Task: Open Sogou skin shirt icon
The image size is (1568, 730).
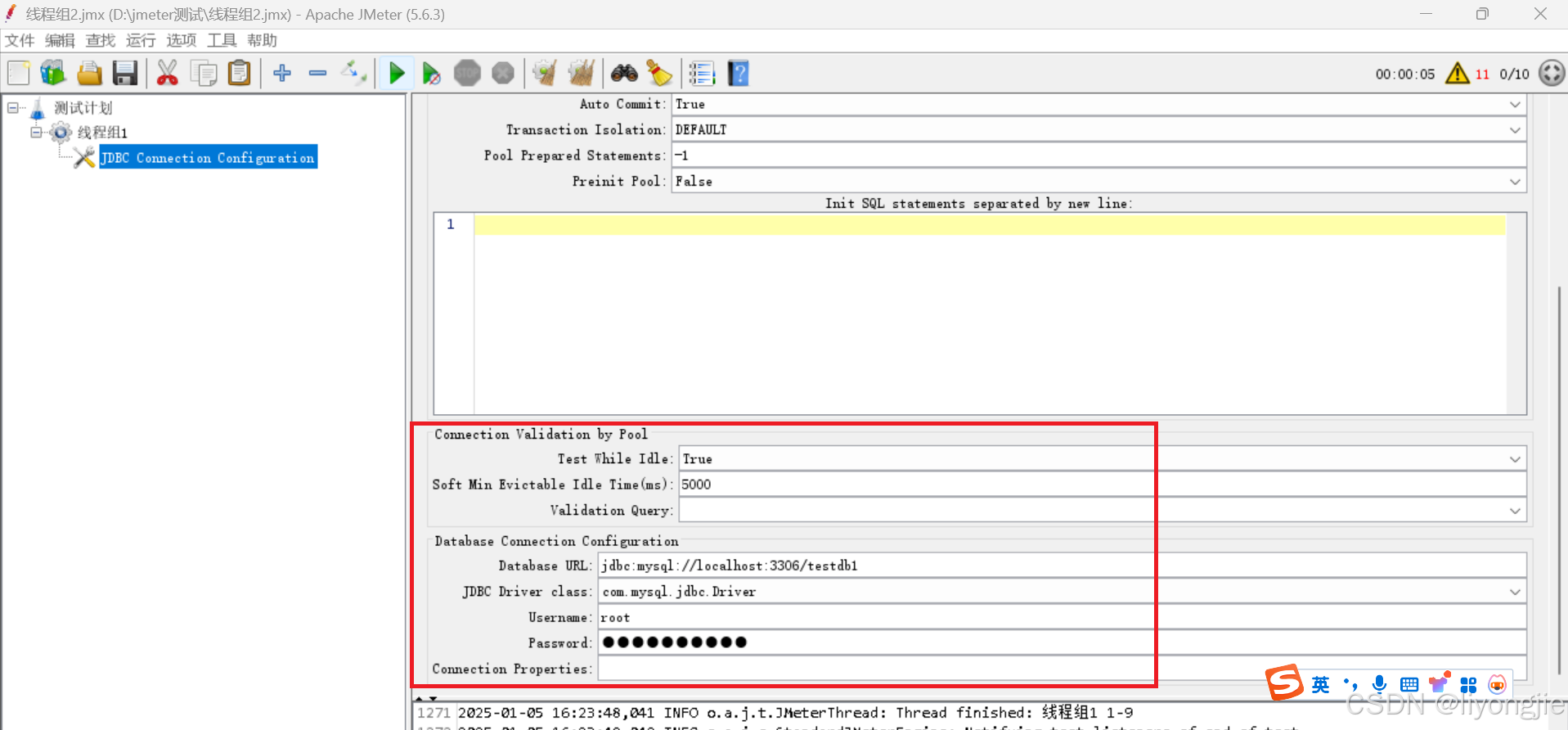Action: pyautogui.click(x=1439, y=683)
